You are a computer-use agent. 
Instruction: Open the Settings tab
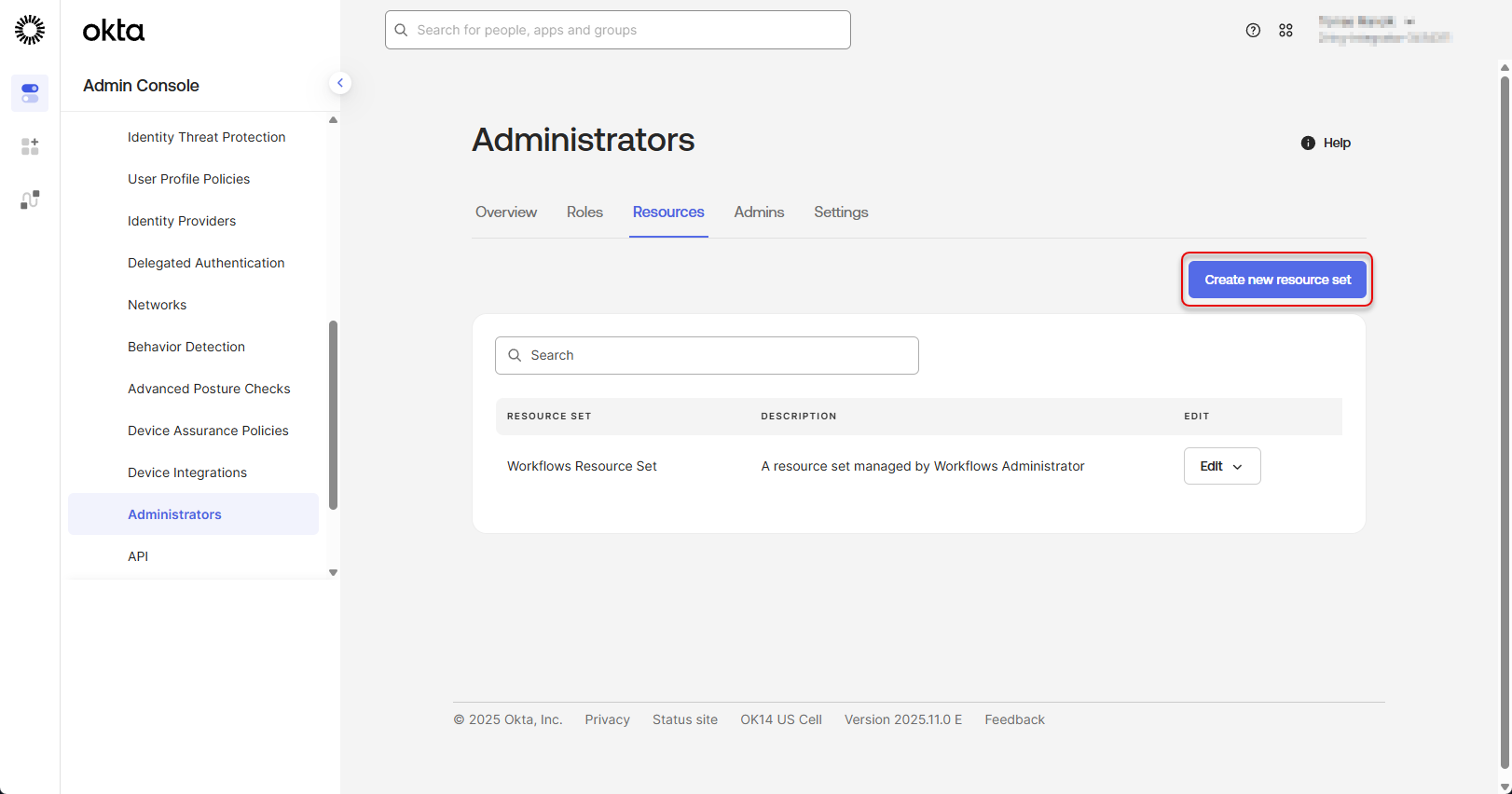840,212
